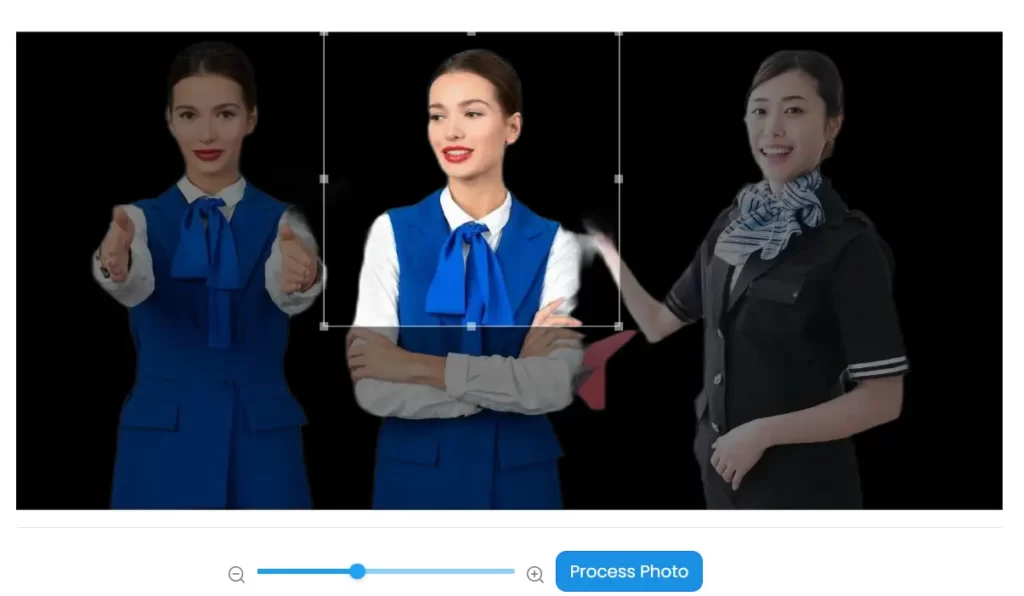Click the Process Photo button
1024x596 pixels.
pyautogui.click(x=629, y=571)
